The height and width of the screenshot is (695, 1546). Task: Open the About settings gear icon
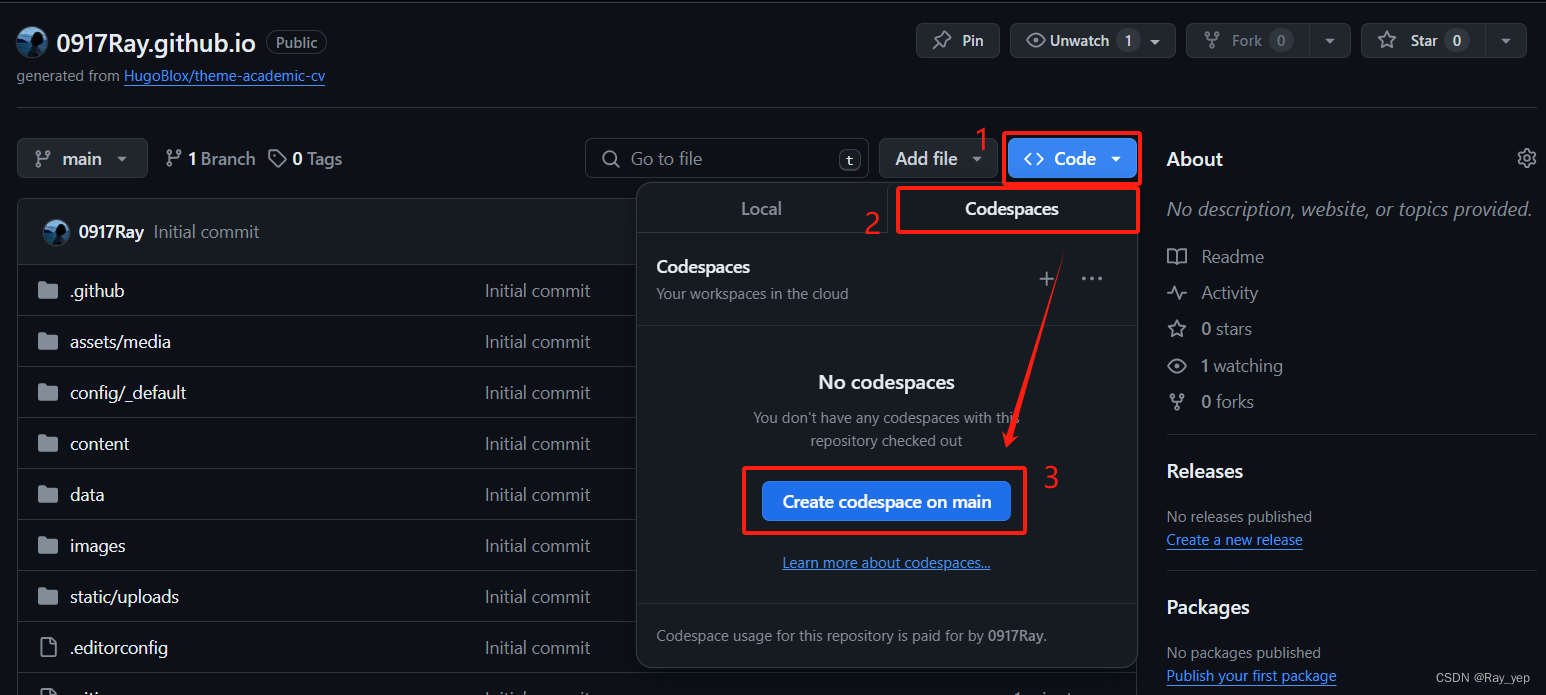coord(1526,158)
